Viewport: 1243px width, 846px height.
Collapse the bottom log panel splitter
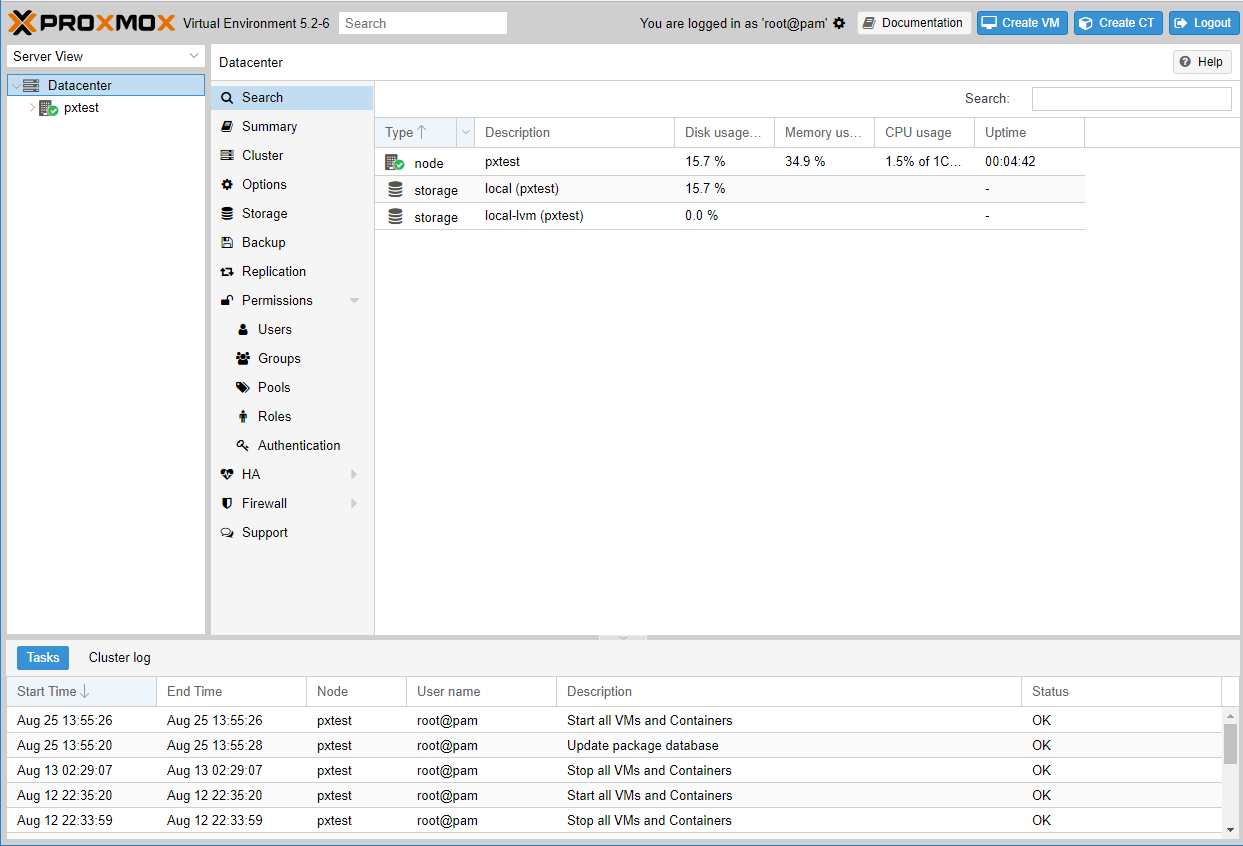[x=622, y=637]
